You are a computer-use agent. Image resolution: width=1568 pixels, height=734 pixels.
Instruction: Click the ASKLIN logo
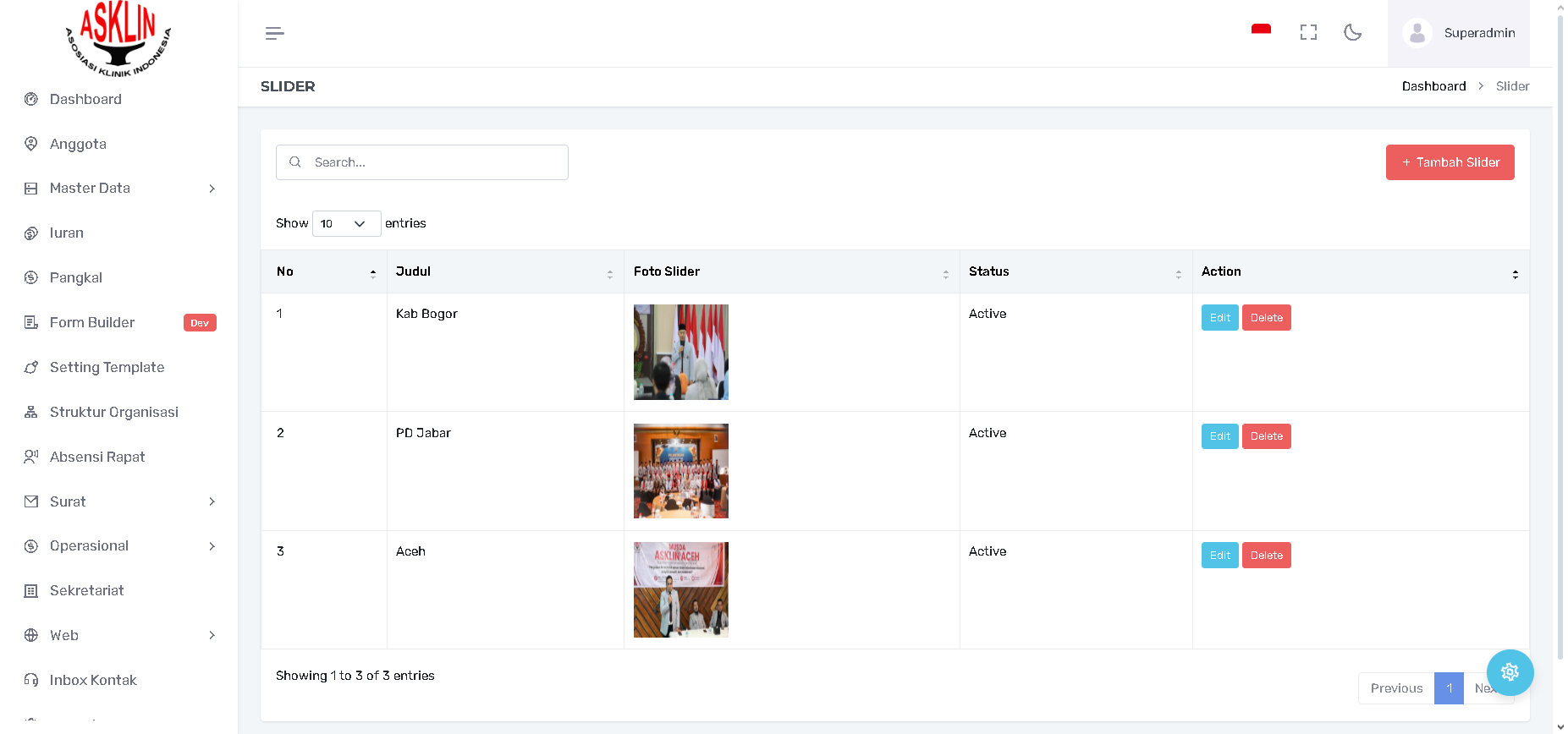[x=118, y=38]
